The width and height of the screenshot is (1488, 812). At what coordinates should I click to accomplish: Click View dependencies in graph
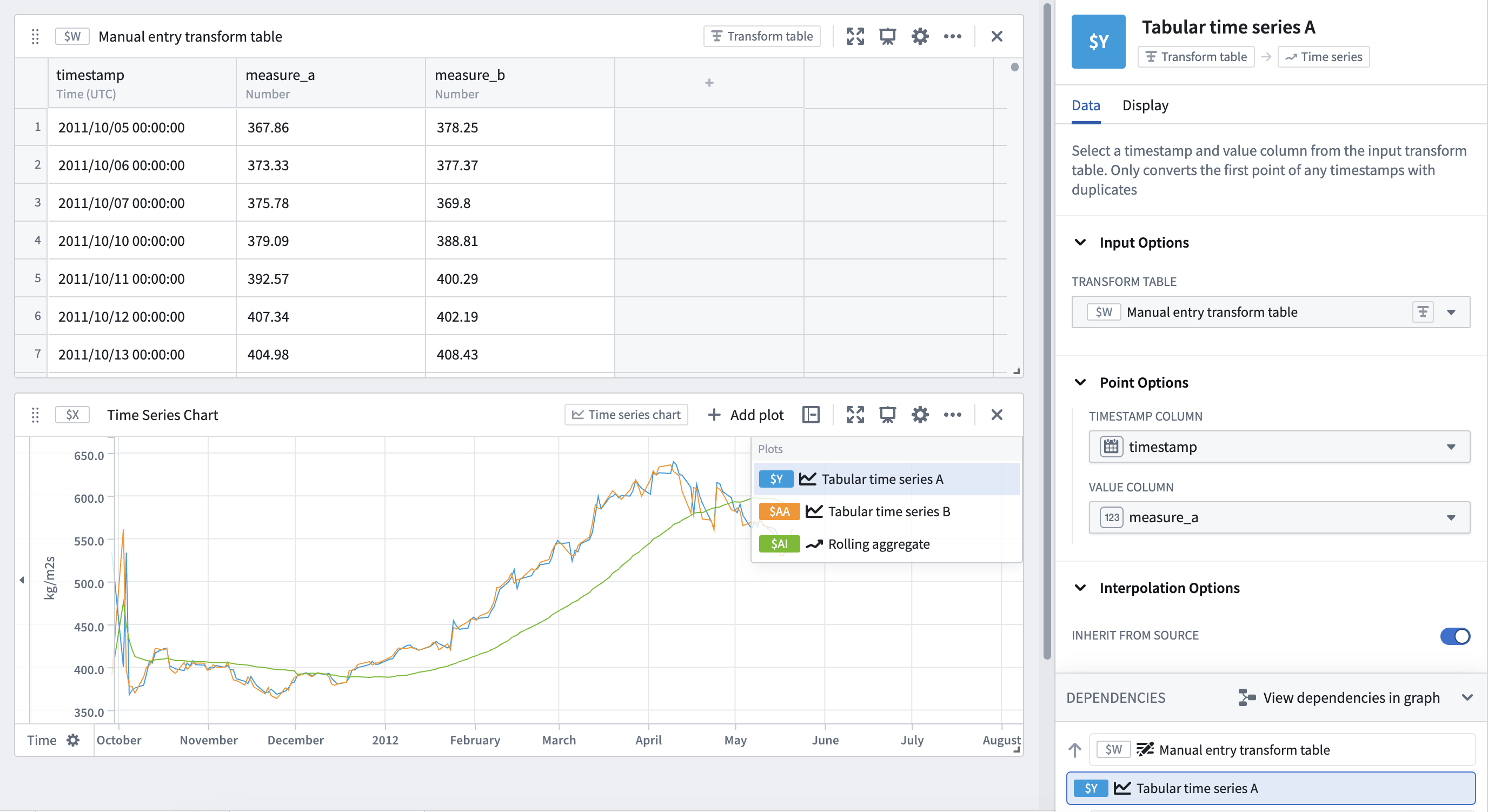[1339, 697]
